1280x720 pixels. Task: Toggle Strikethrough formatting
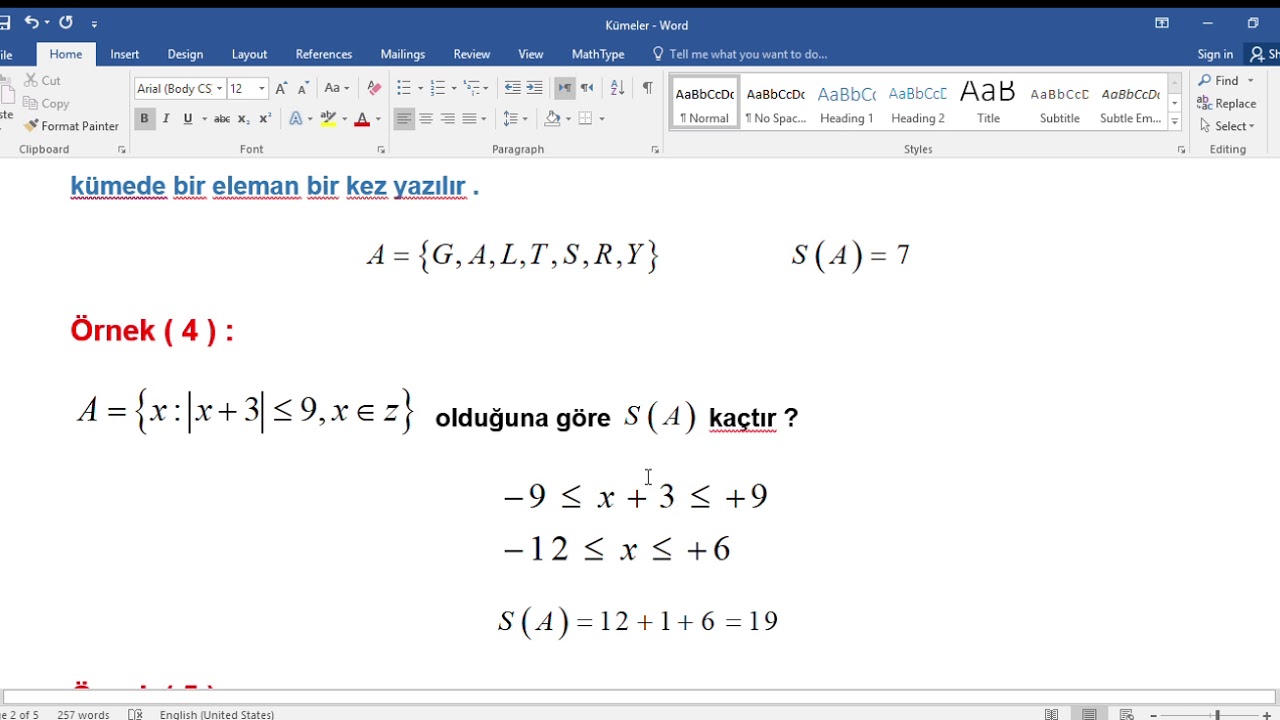(222, 118)
